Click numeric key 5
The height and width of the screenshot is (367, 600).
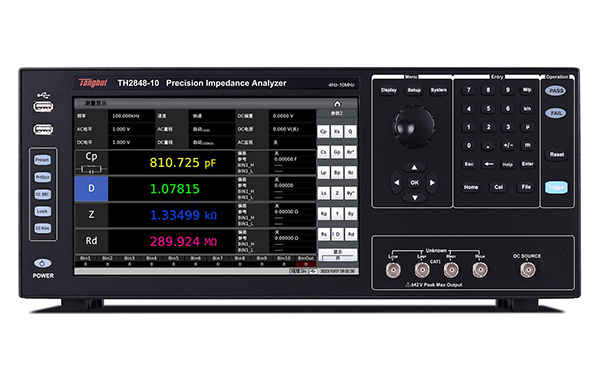pos(488,109)
